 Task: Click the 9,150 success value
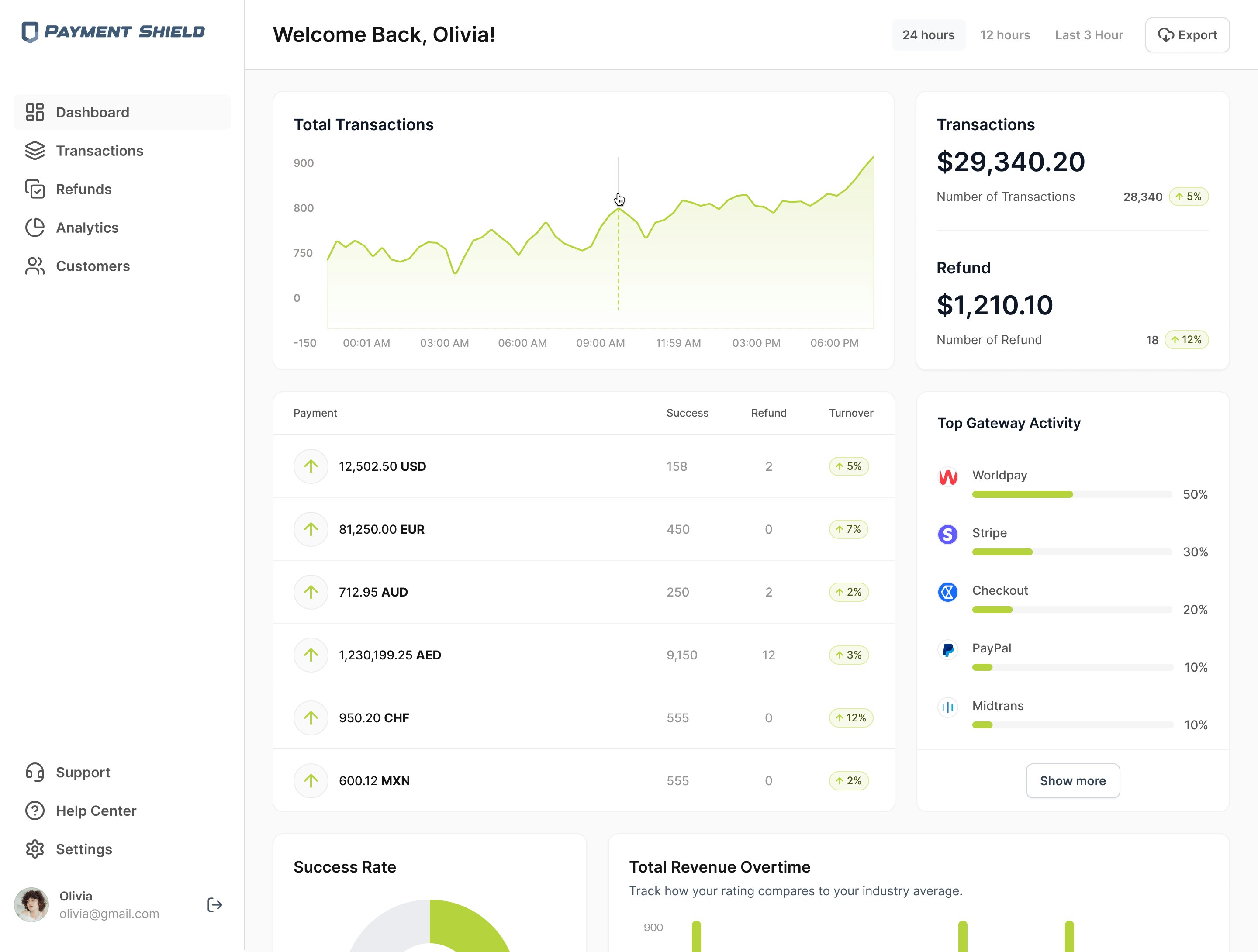pos(682,655)
